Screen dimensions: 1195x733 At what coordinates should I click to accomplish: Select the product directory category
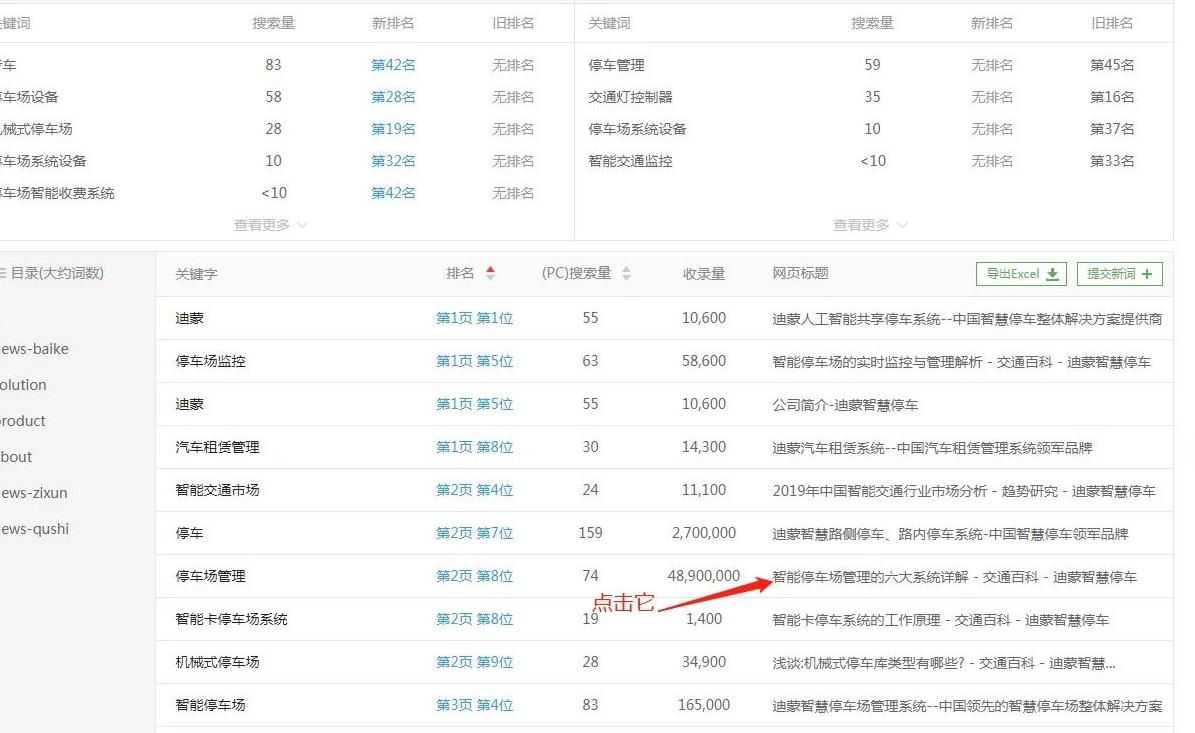click(x=24, y=420)
